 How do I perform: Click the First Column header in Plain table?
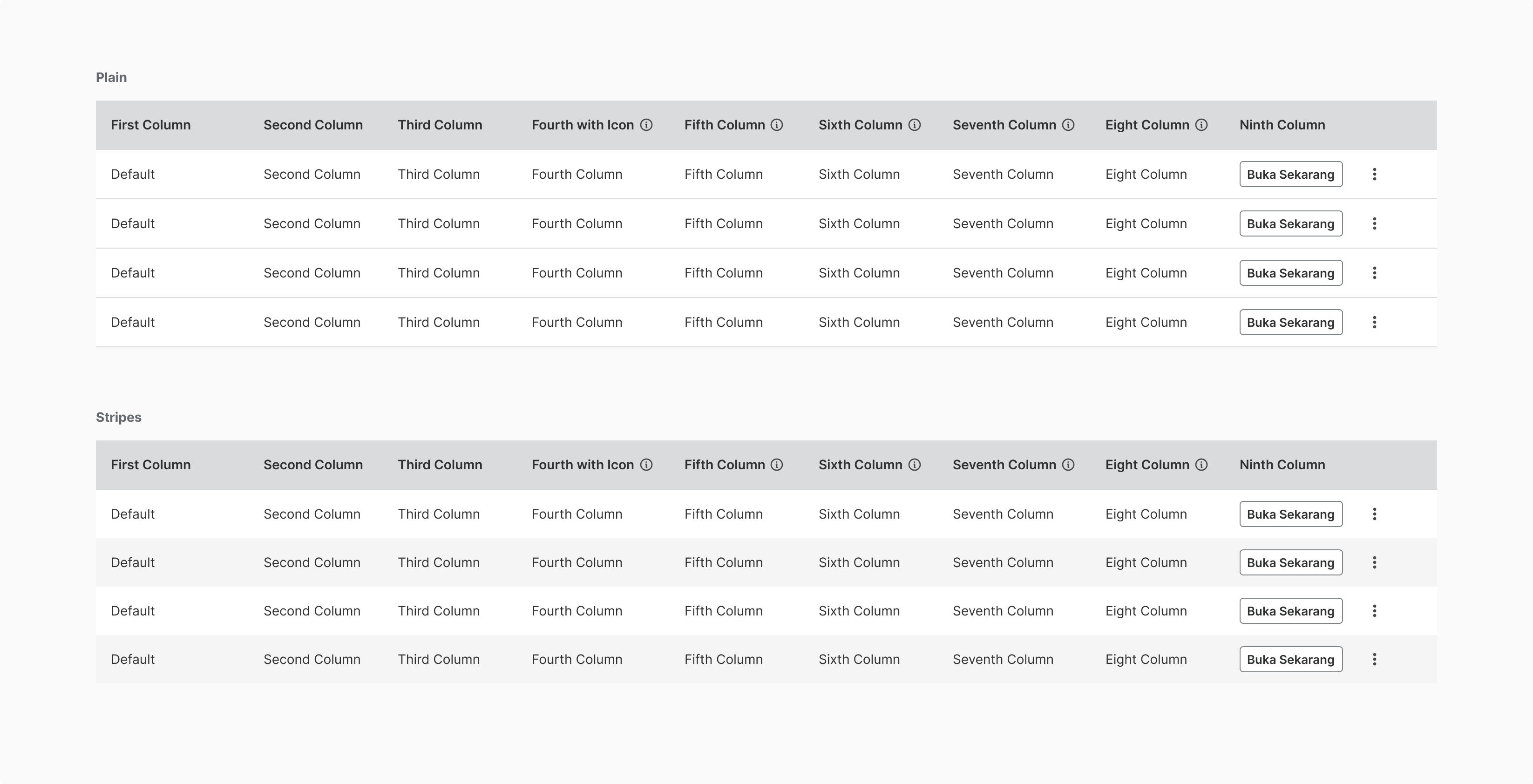tap(150, 125)
